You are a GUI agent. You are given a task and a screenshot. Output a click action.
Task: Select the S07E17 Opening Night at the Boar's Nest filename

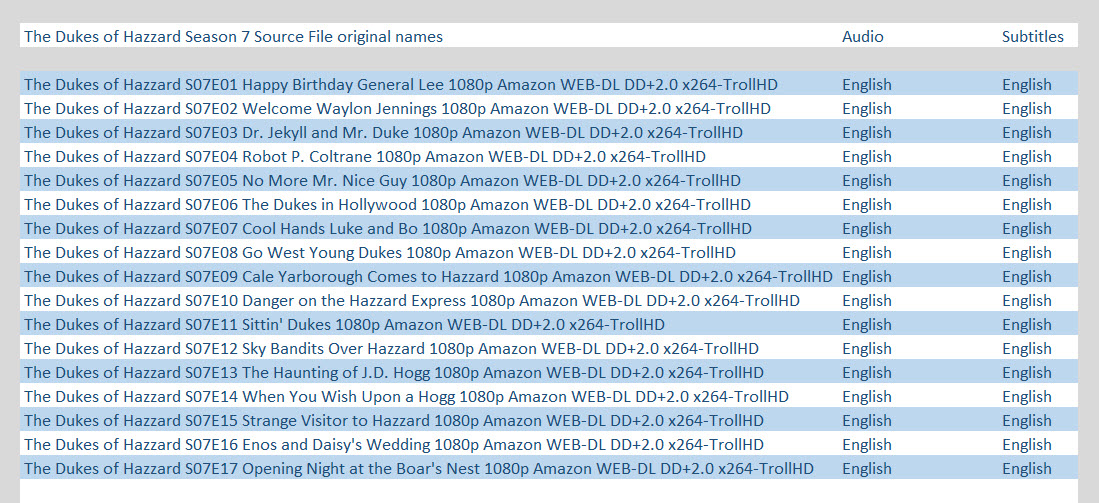(x=419, y=469)
